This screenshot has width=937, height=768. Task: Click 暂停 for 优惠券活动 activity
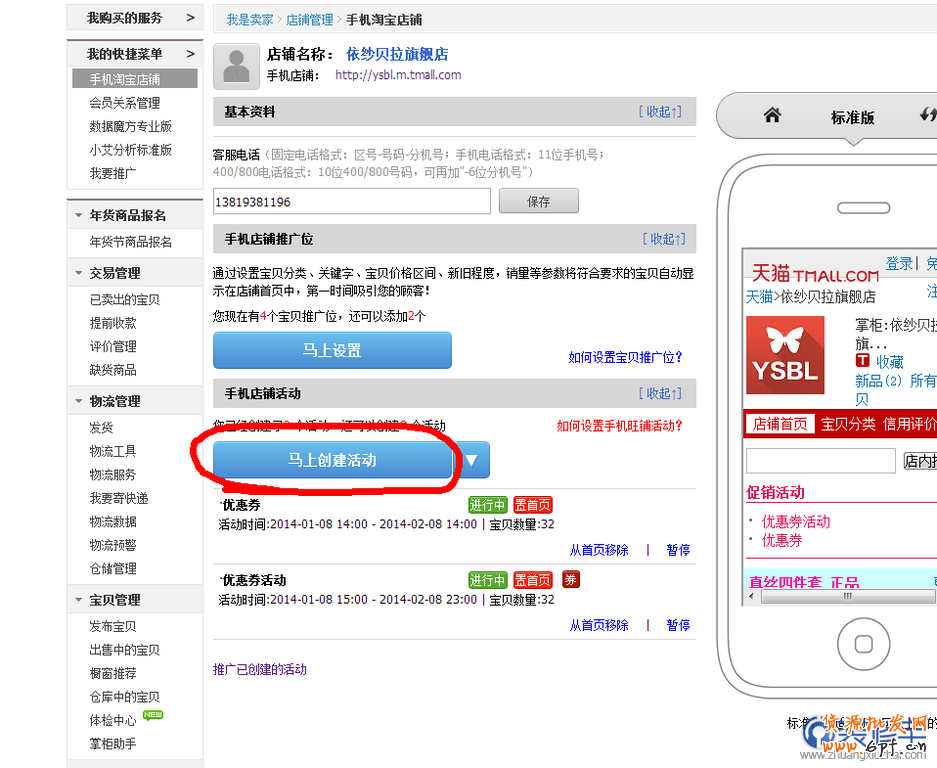678,625
